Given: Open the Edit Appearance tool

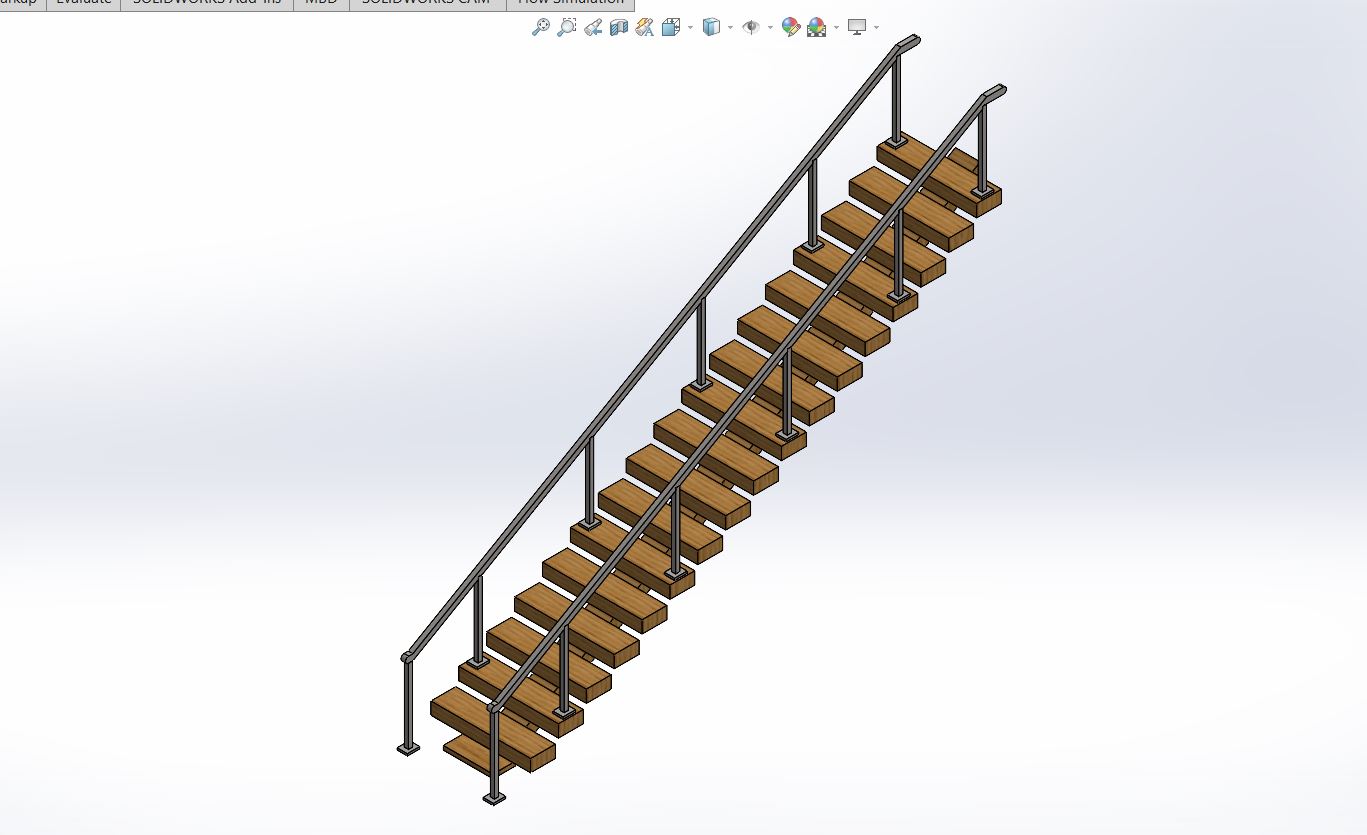Looking at the screenshot, I should pyautogui.click(x=791, y=28).
